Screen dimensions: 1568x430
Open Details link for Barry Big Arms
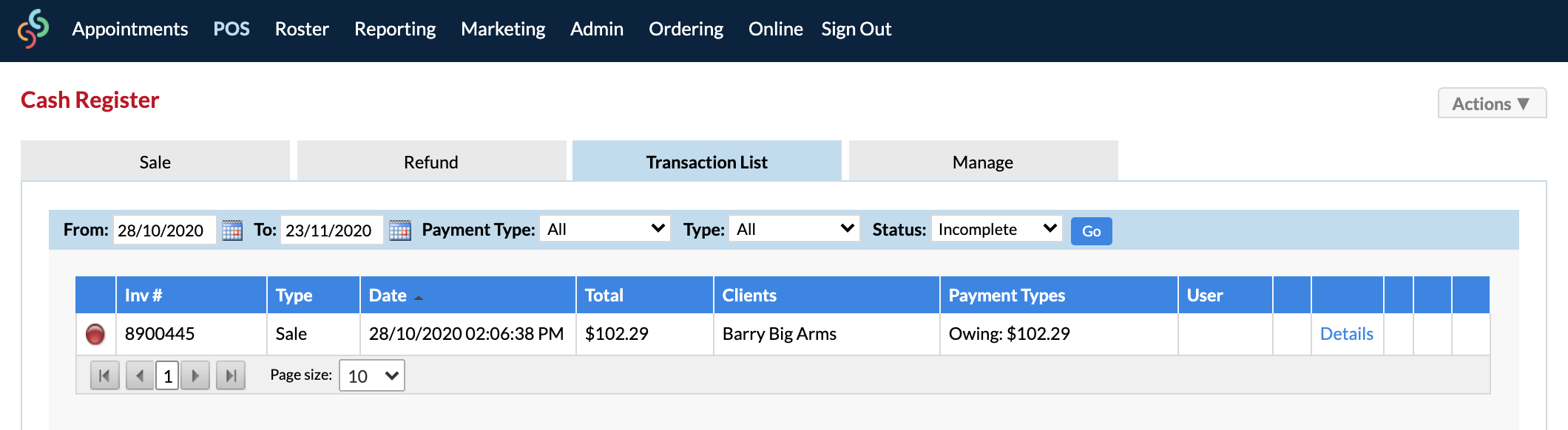point(1346,334)
